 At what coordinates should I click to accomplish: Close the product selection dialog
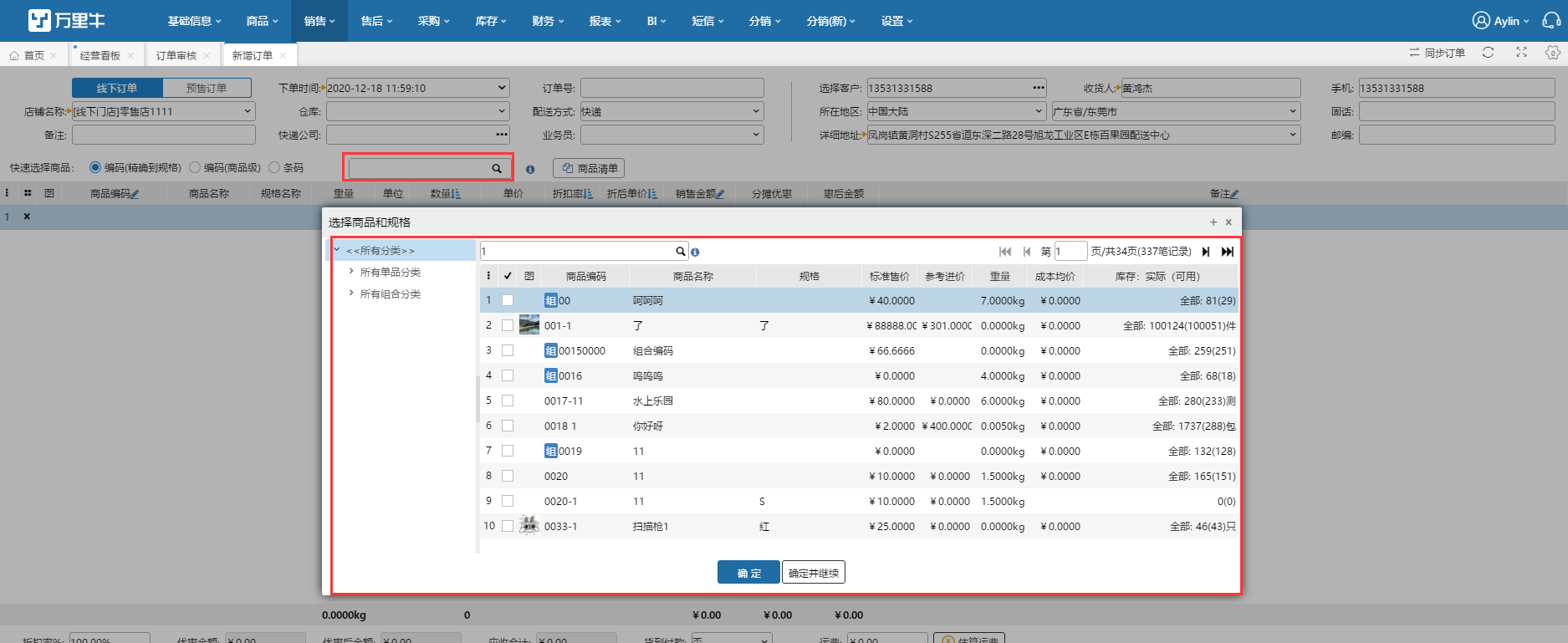click(x=1228, y=222)
